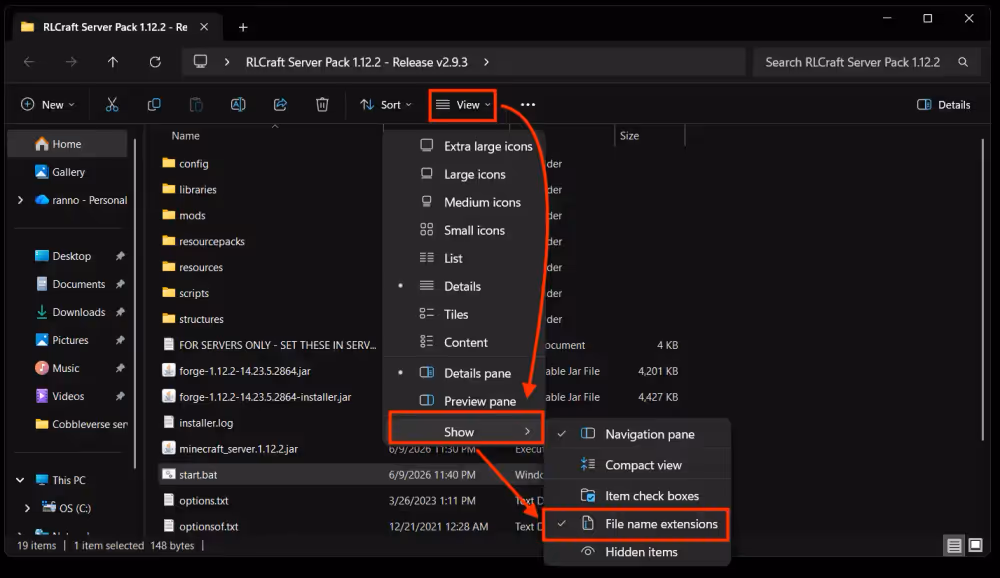This screenshot has height=578, width=1000.
Task: Expand the Show submenu
Action: [x=466, y=432]
